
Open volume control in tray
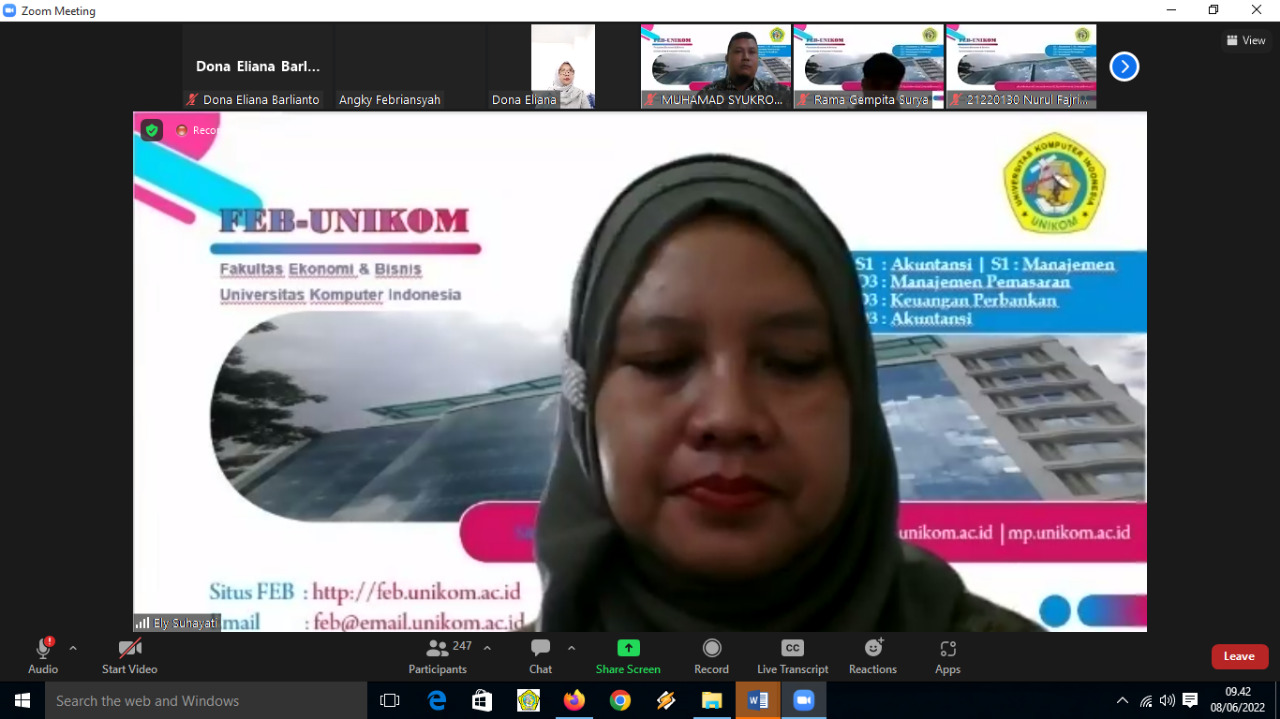[x=1167, y=701]
